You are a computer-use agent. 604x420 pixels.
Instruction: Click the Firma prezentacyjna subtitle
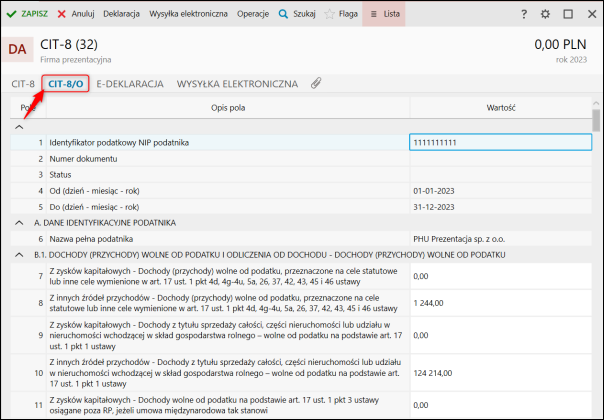pyautogui.click(x=76, y=60)
